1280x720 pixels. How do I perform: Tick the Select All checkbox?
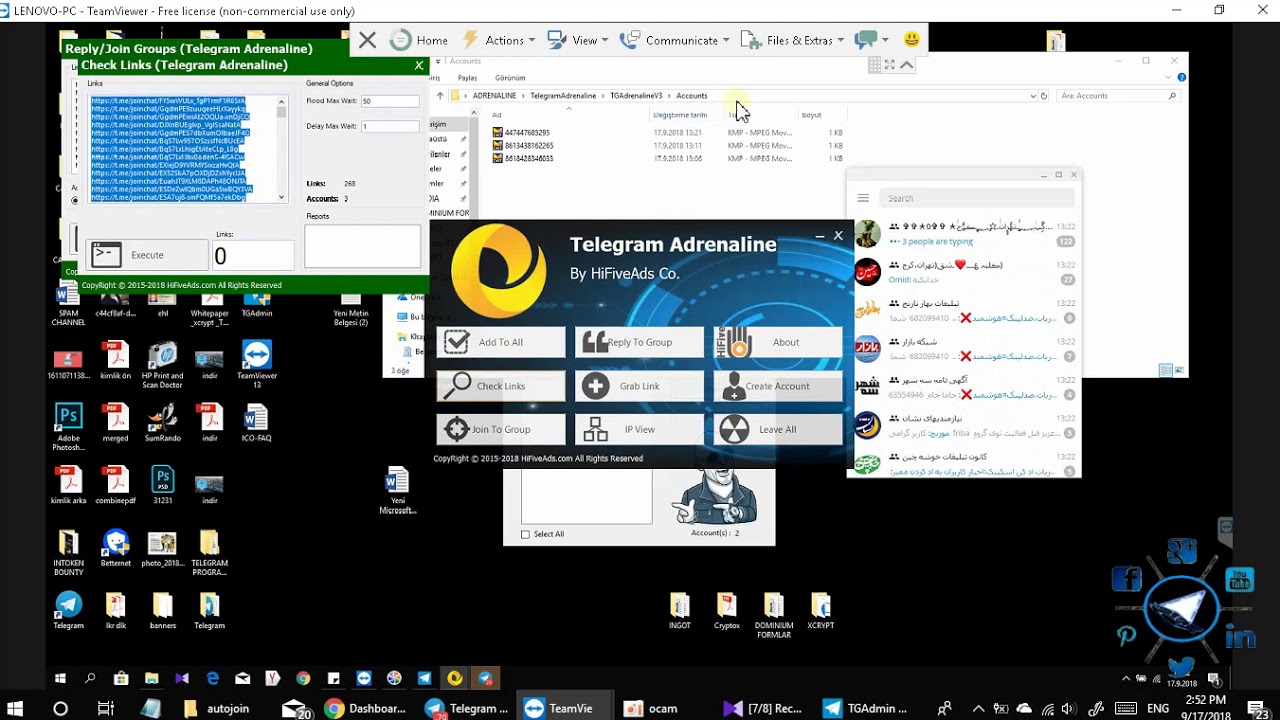[525, 534]
